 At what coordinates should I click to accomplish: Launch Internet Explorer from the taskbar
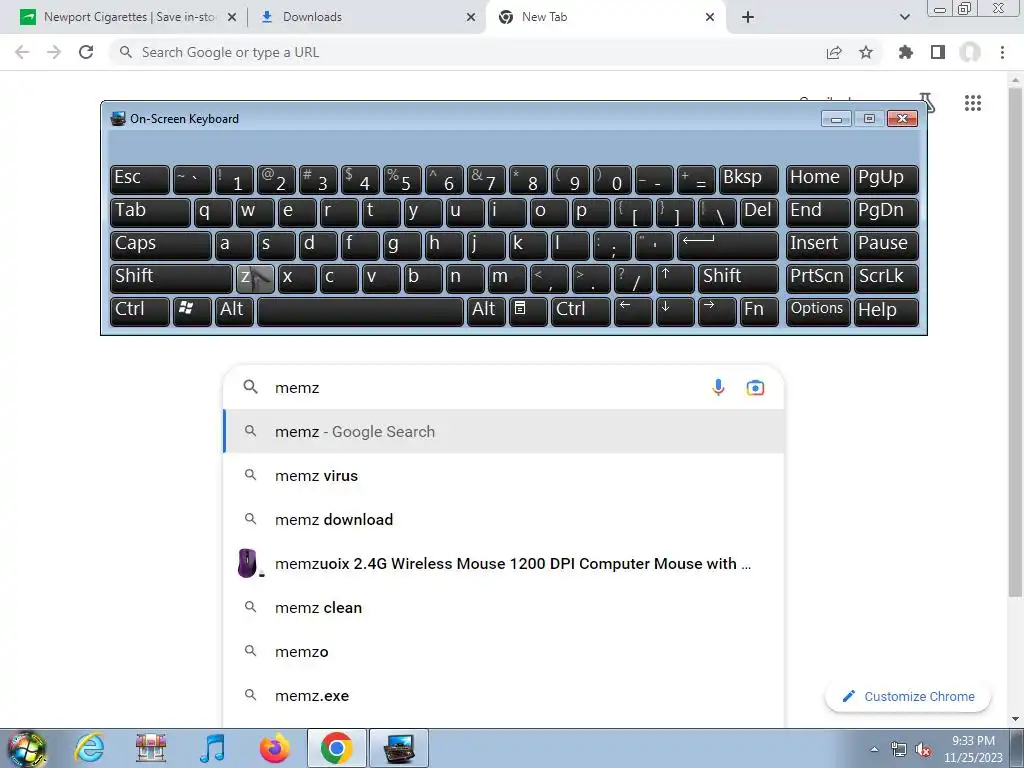tap(89, 748)
